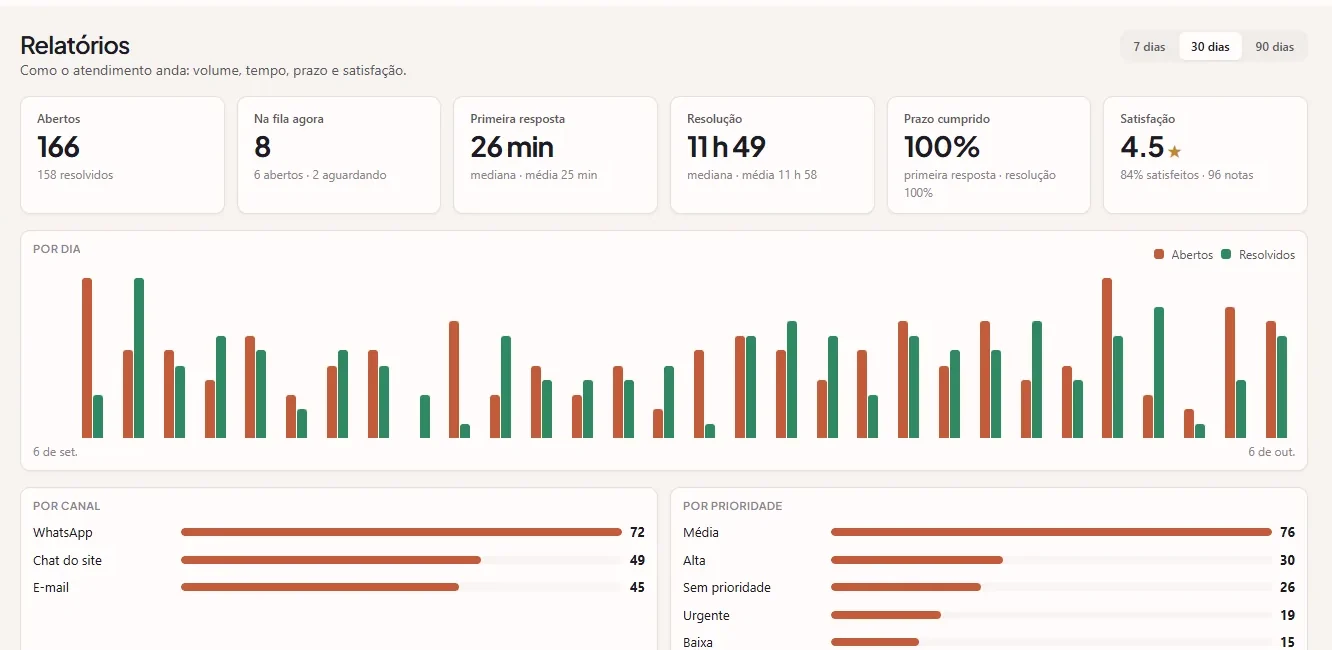Open the Prazo cumprido 100% card

click(x=989, y=155)
